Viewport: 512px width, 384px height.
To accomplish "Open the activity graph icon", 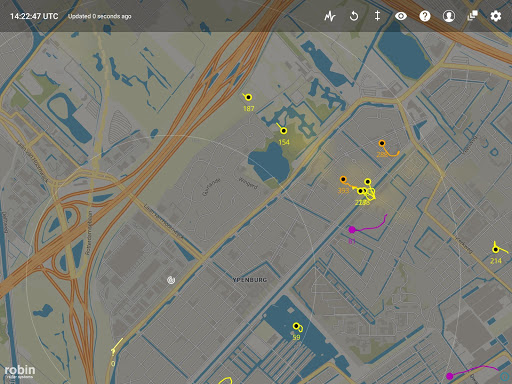I will [330, 16].
